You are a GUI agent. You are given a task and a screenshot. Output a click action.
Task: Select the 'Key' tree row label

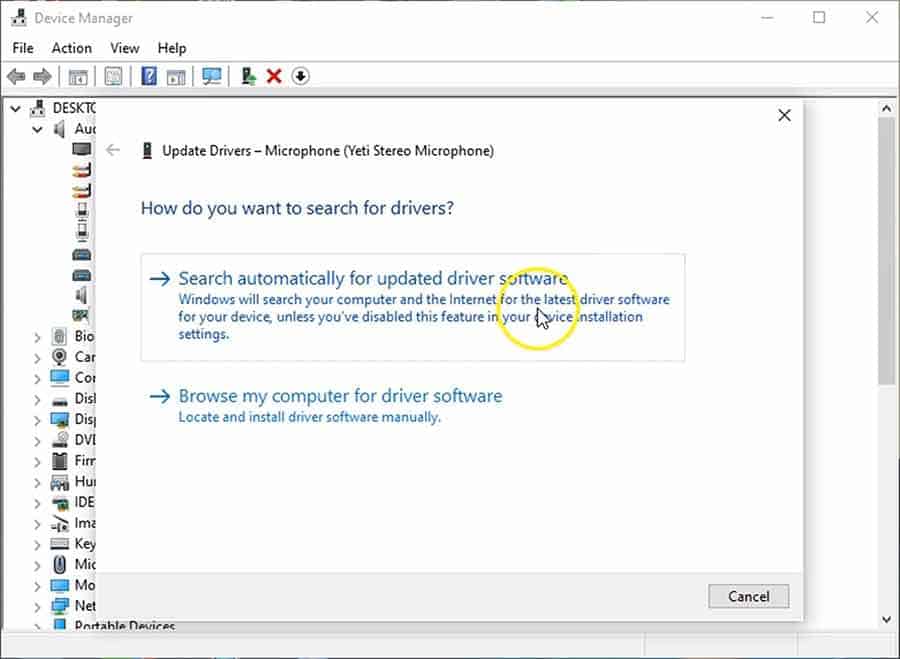[85, 544]
